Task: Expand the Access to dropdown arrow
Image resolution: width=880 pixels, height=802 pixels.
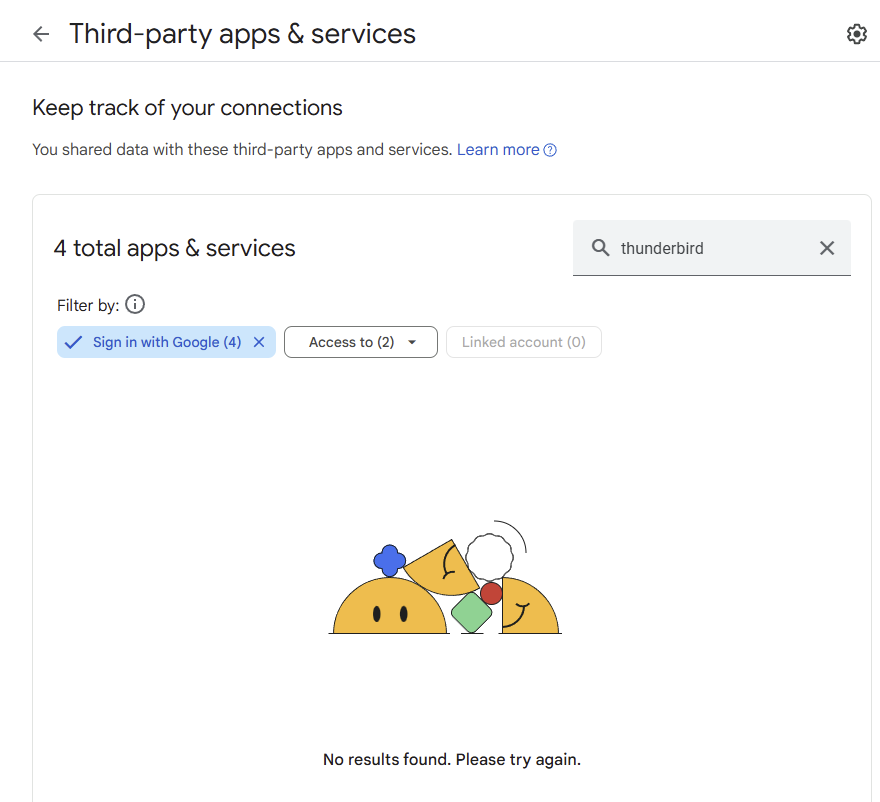Action: (412, 342)
